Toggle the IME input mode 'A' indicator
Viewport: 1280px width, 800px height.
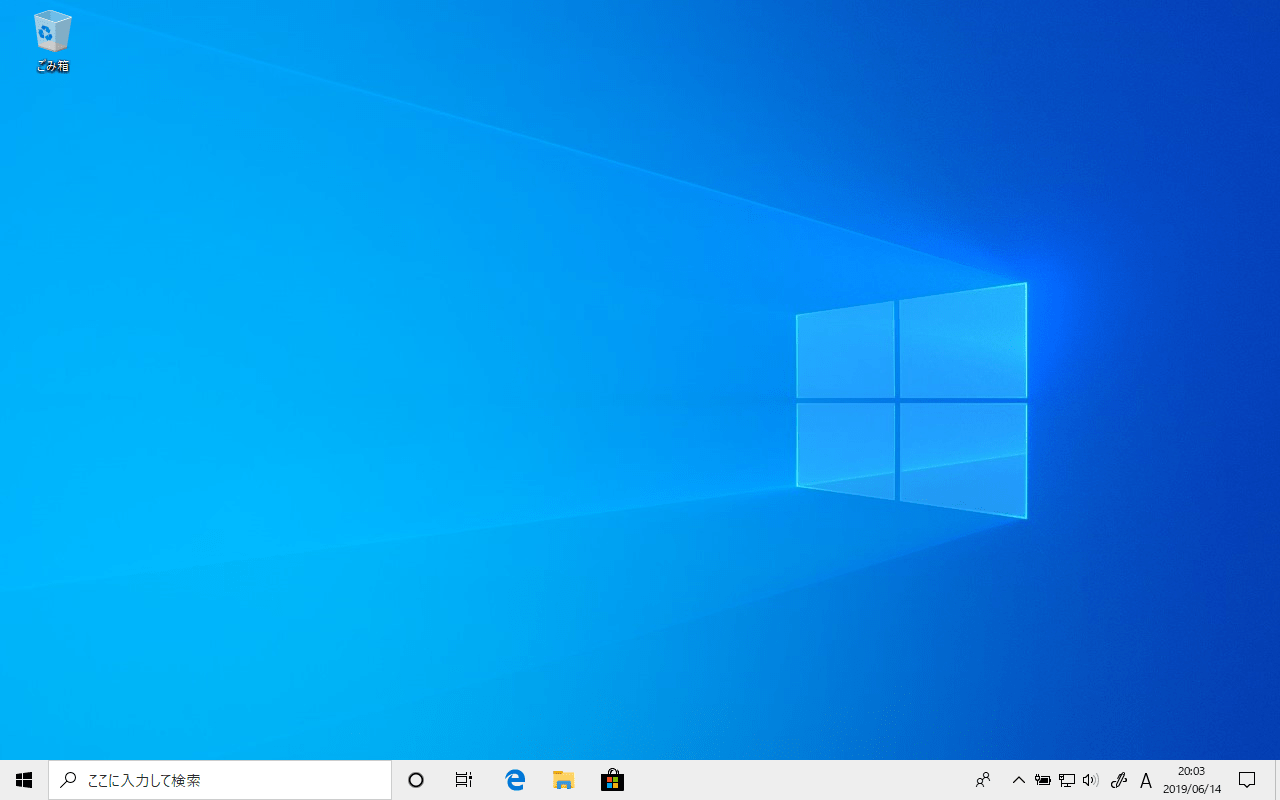pyautogui.click(x=1146, y=780)
